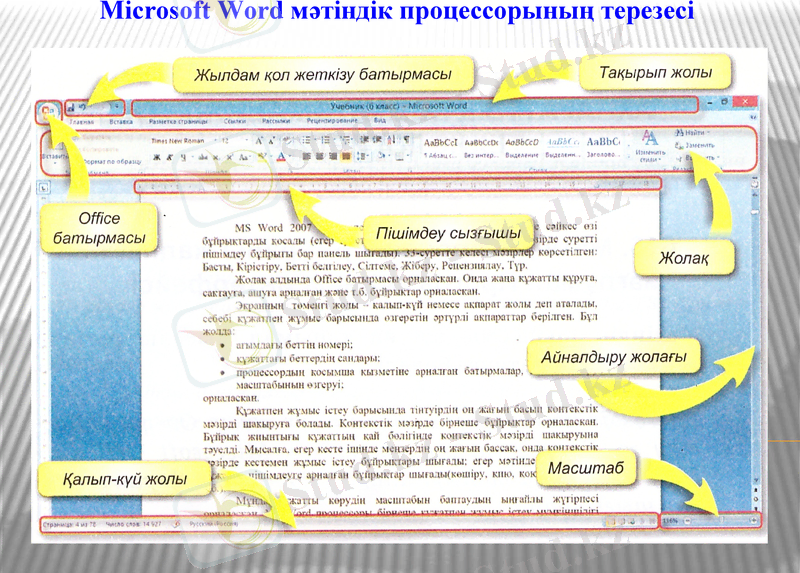Click the Save icon in Quick Access toolbar
This screenshot has width=800, height=573.
pos(71,107)
